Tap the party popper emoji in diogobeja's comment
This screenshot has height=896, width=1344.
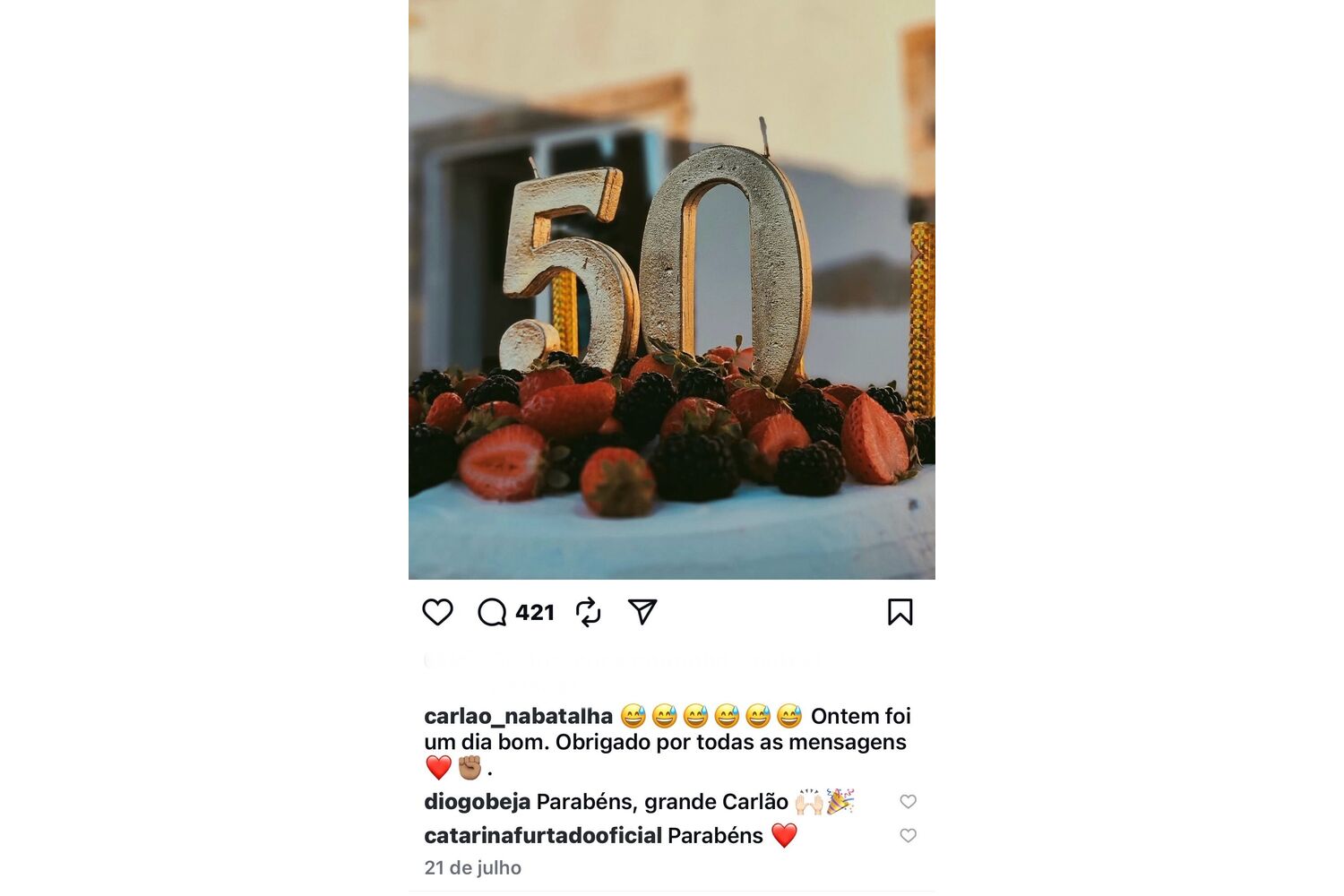(840, 801)
